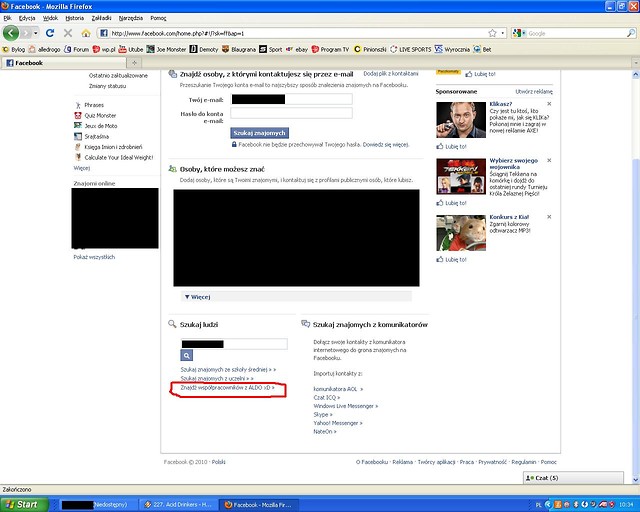Switch to the Acid Drinkers taskbar window

tap(178, 505)
